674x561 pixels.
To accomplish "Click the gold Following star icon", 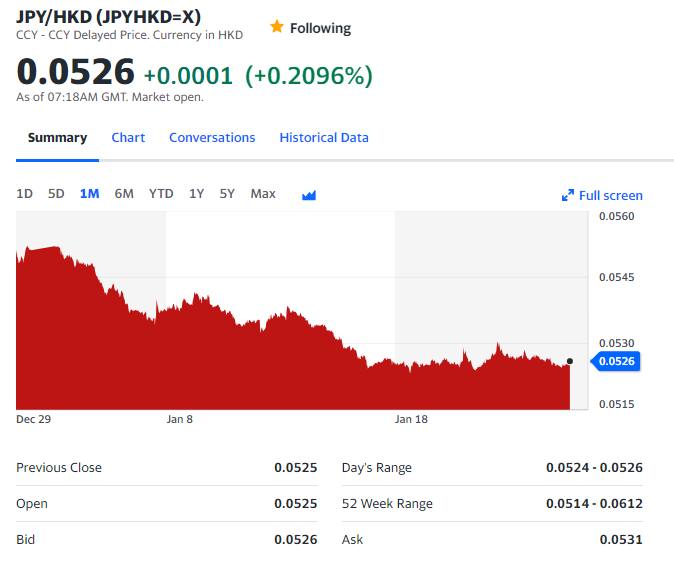I will point(277,27).
